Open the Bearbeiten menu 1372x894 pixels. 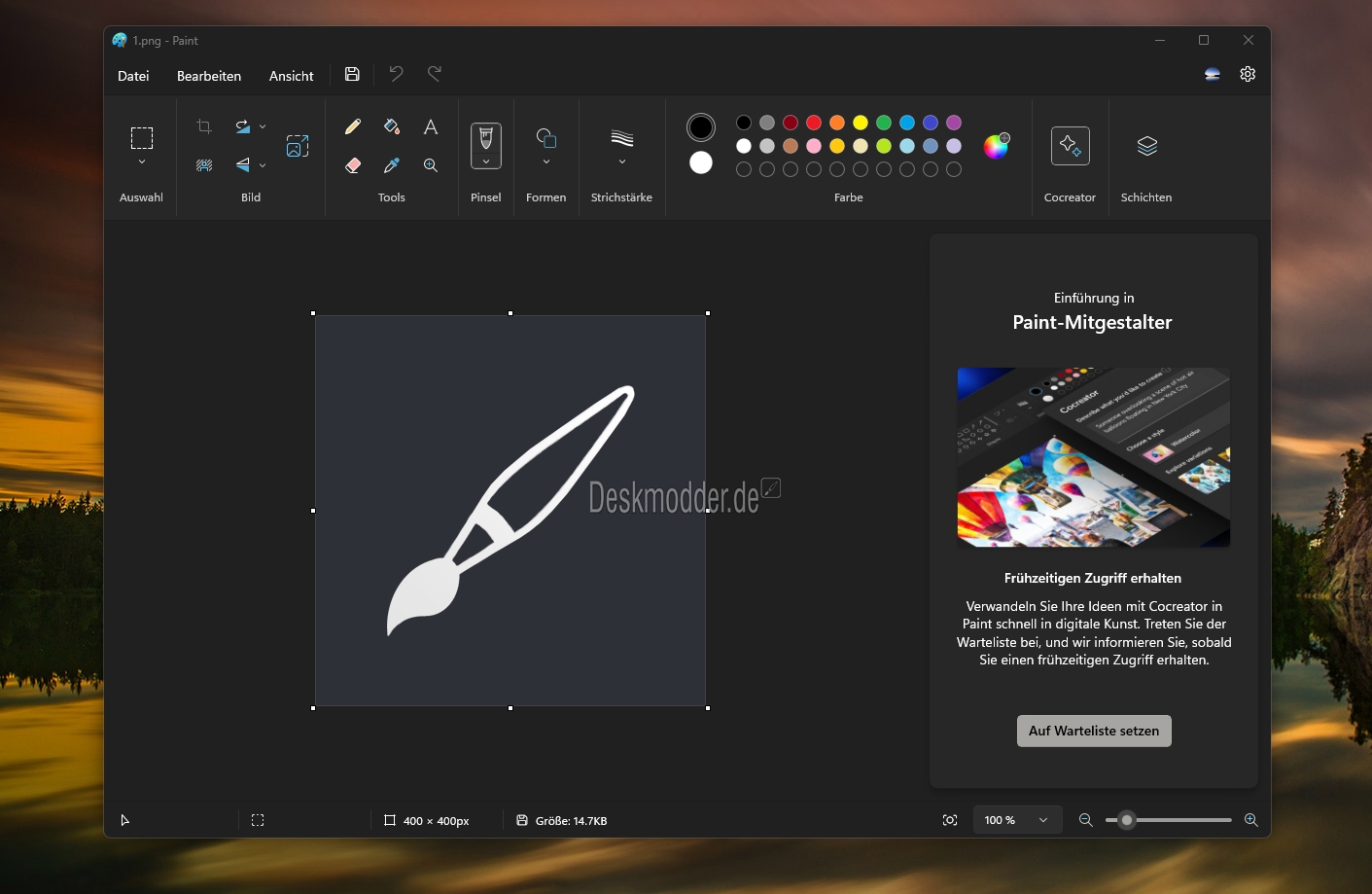[x=209, y=76]
